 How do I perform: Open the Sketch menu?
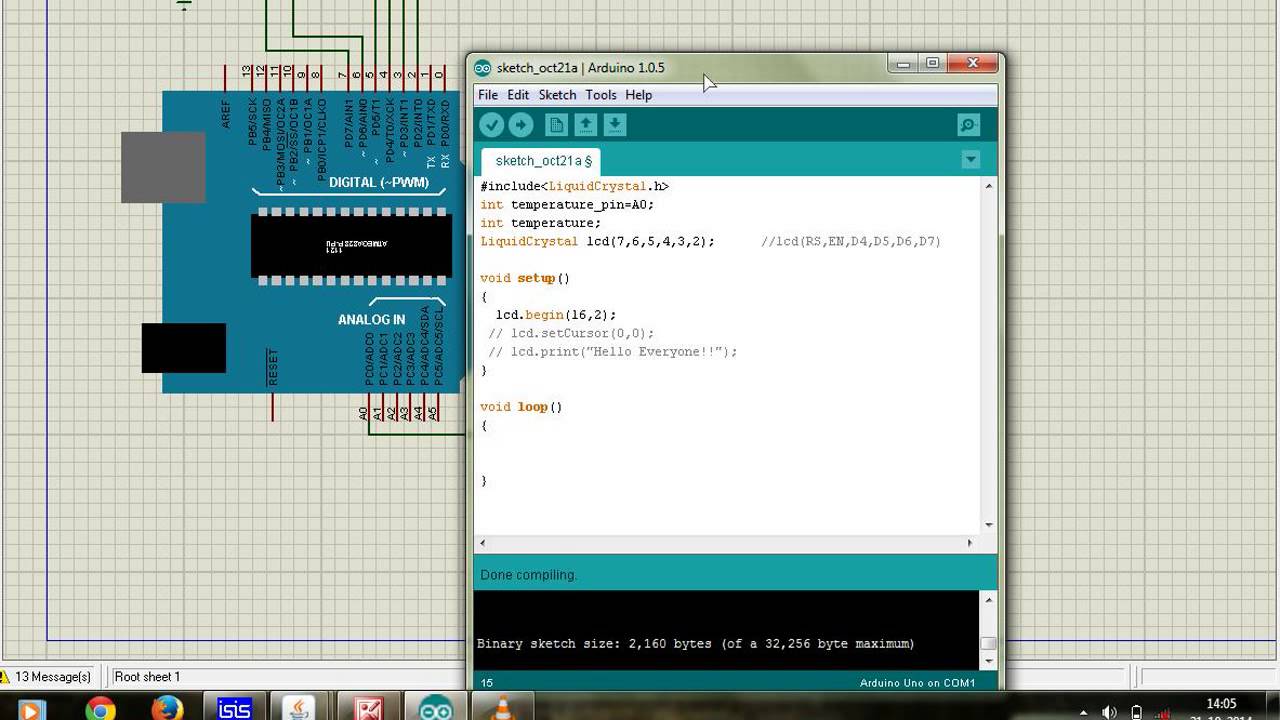pyautogui.click(x=557, y=95)
